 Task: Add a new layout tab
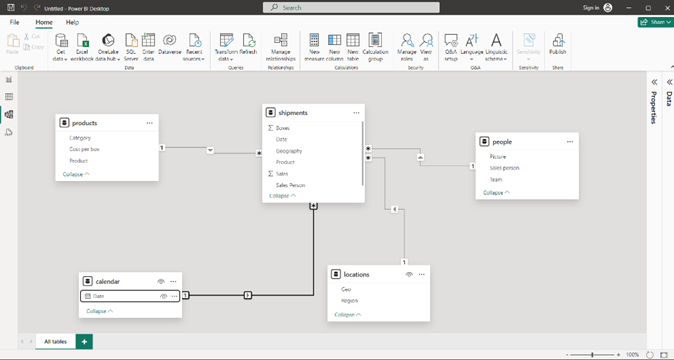[84, 342]
